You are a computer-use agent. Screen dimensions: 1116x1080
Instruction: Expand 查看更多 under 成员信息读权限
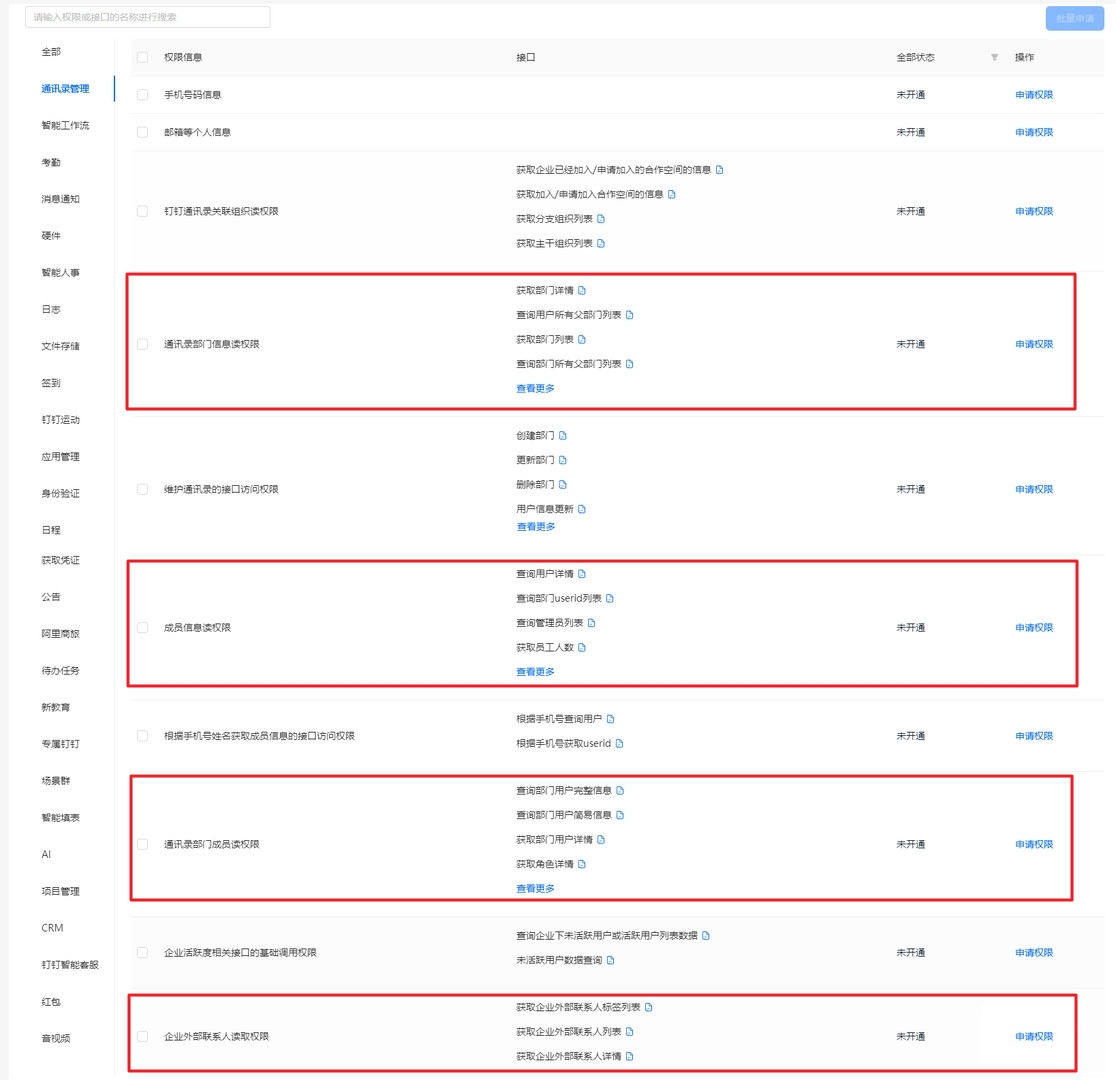point(535,672)
